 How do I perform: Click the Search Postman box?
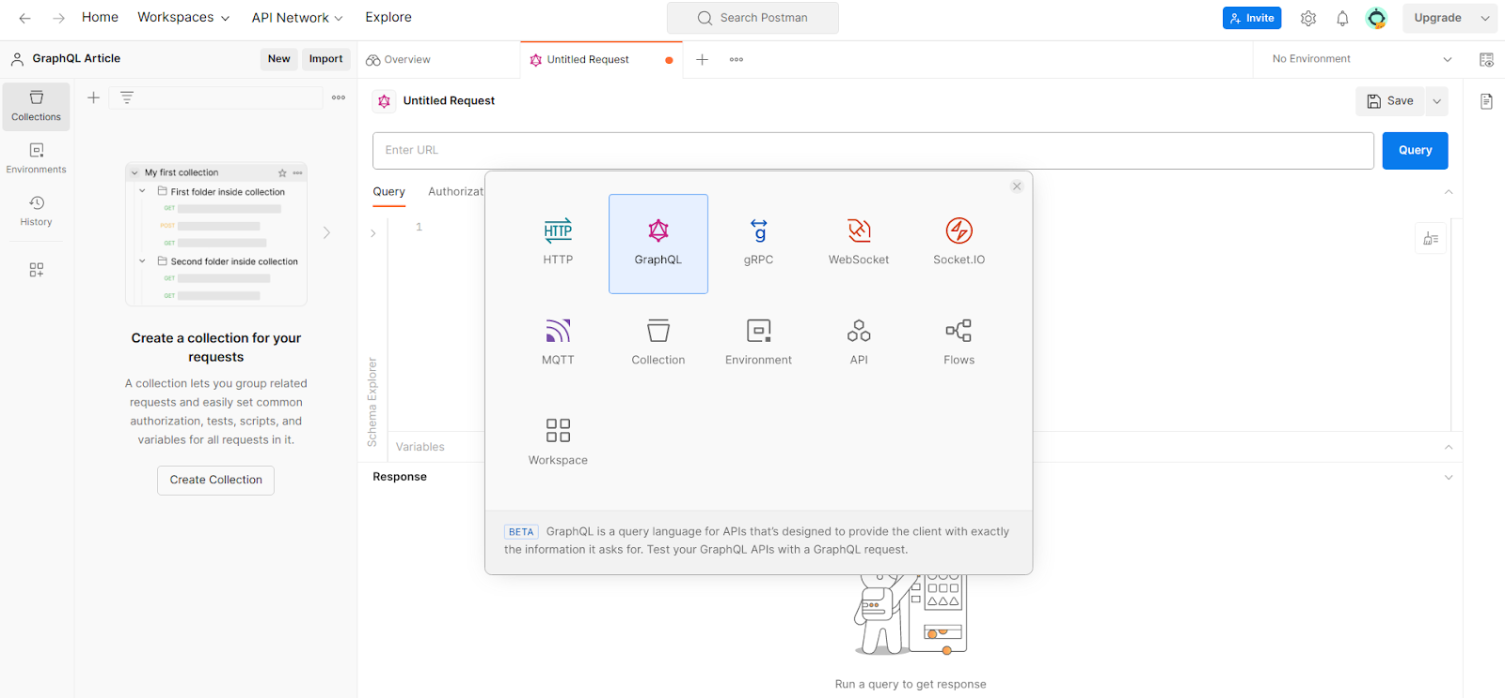753,18
